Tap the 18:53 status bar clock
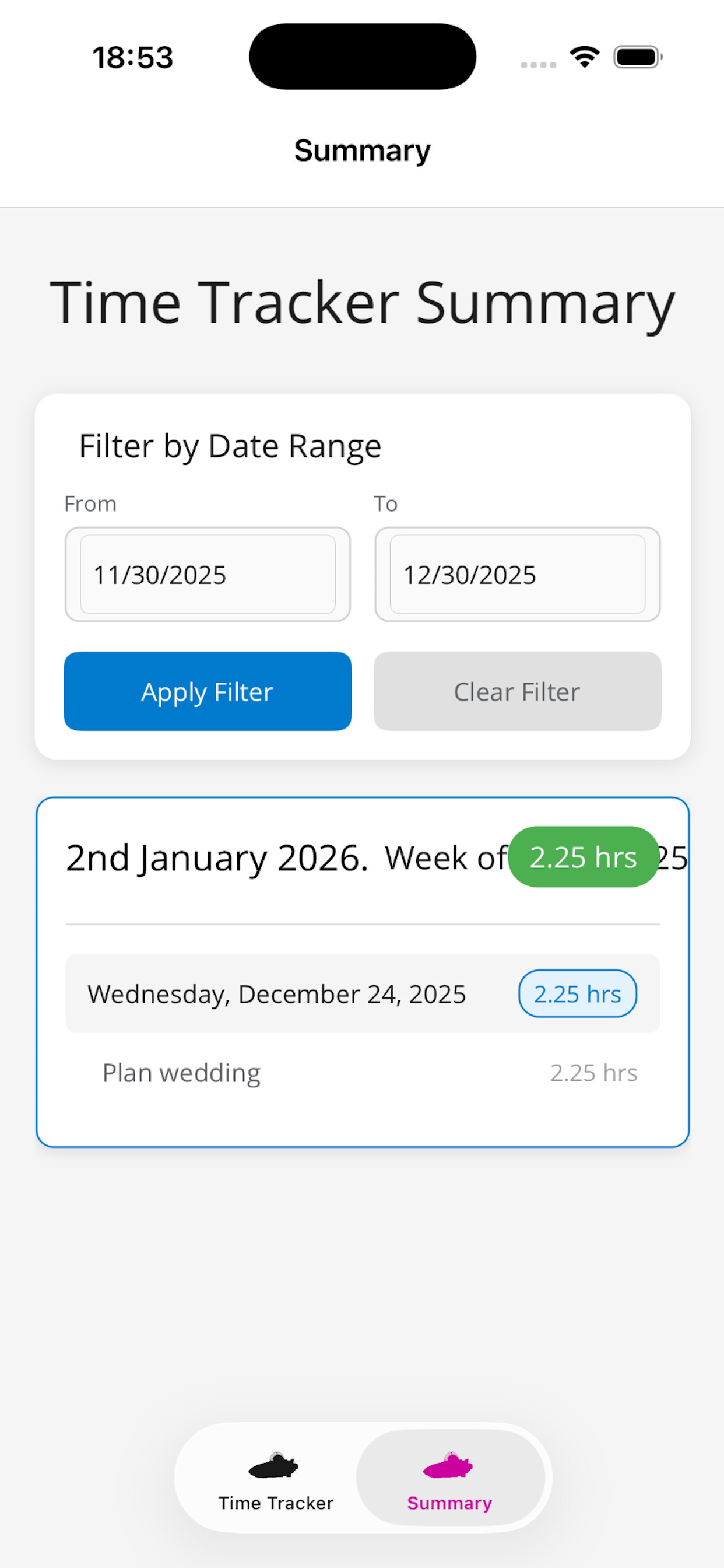Viewport: 724px width, 1568px height. point(133,57)
